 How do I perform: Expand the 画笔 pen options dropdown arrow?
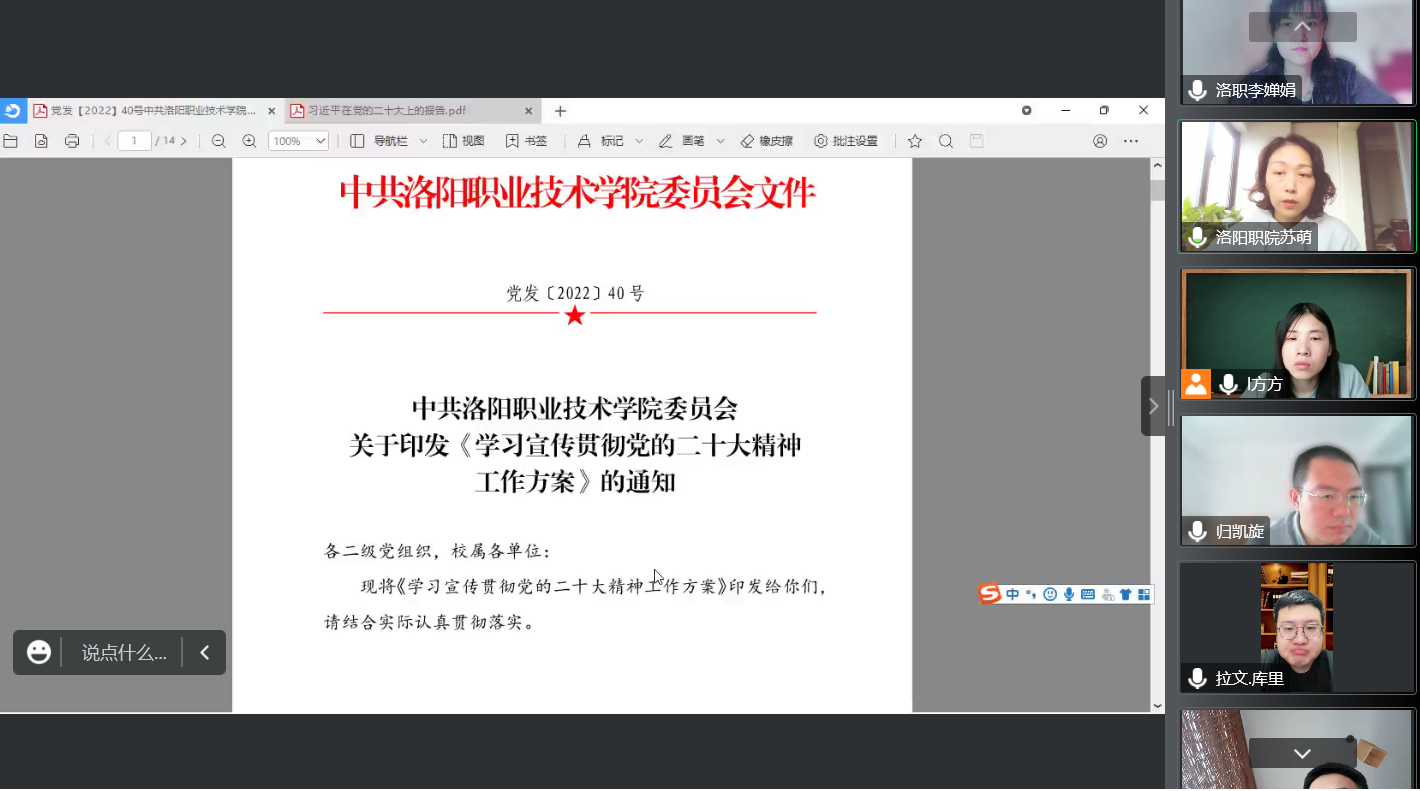[x=720, y=141]
